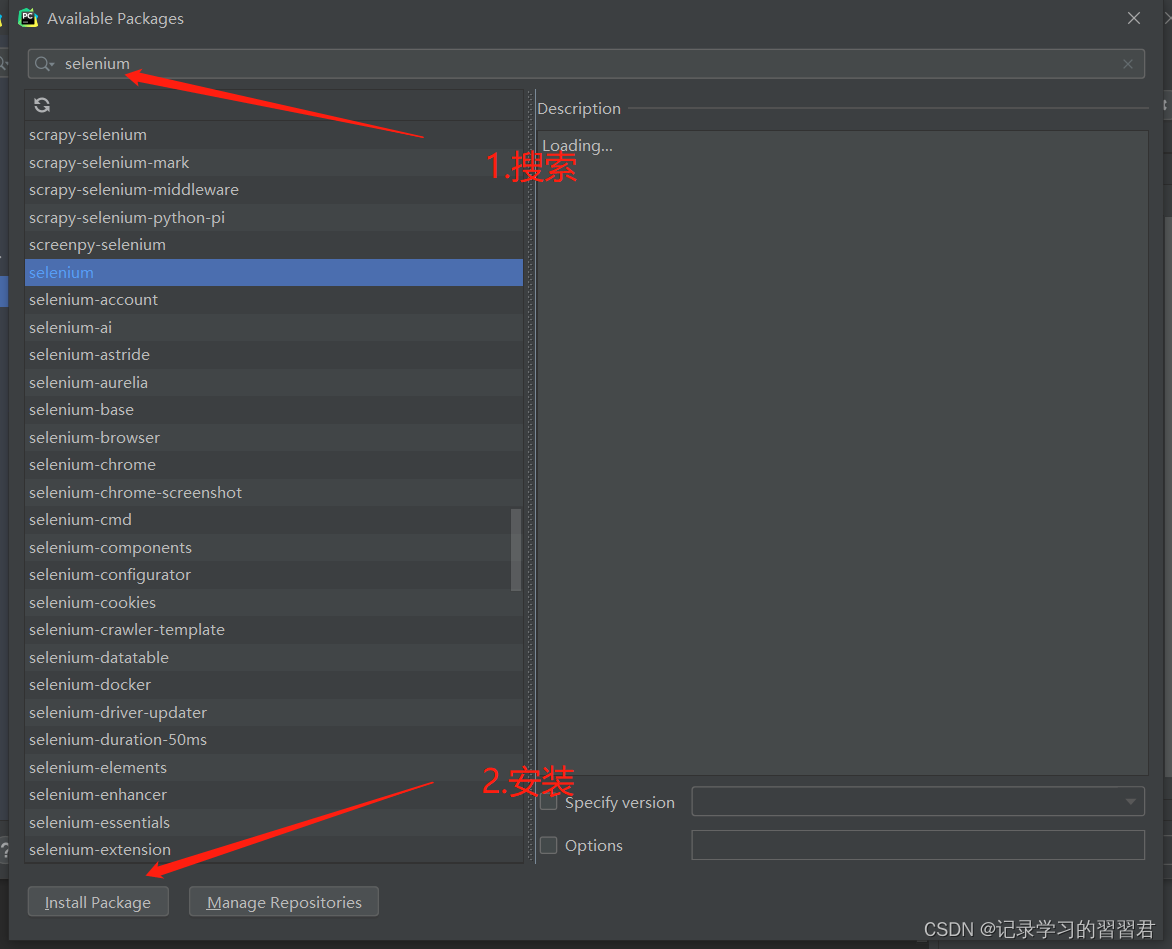Click the search magnifier icon

coord(44,64)
